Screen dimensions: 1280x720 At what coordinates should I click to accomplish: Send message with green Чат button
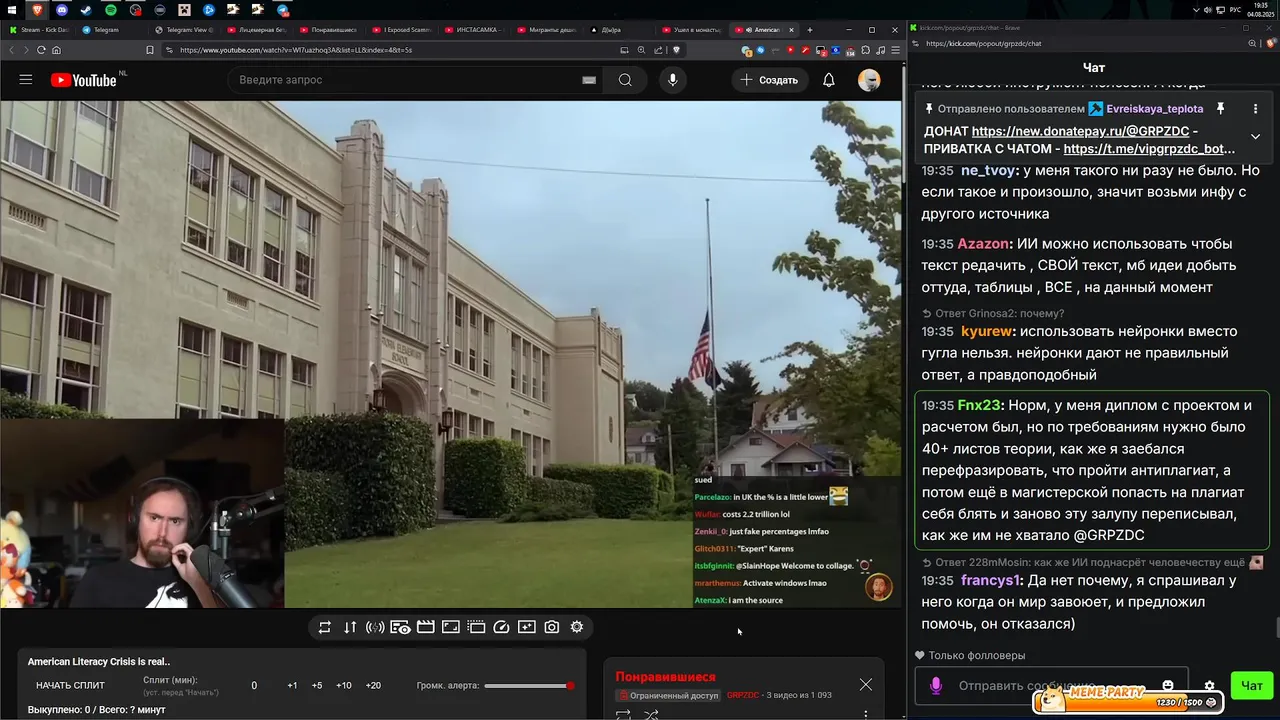pos(1251,686)
